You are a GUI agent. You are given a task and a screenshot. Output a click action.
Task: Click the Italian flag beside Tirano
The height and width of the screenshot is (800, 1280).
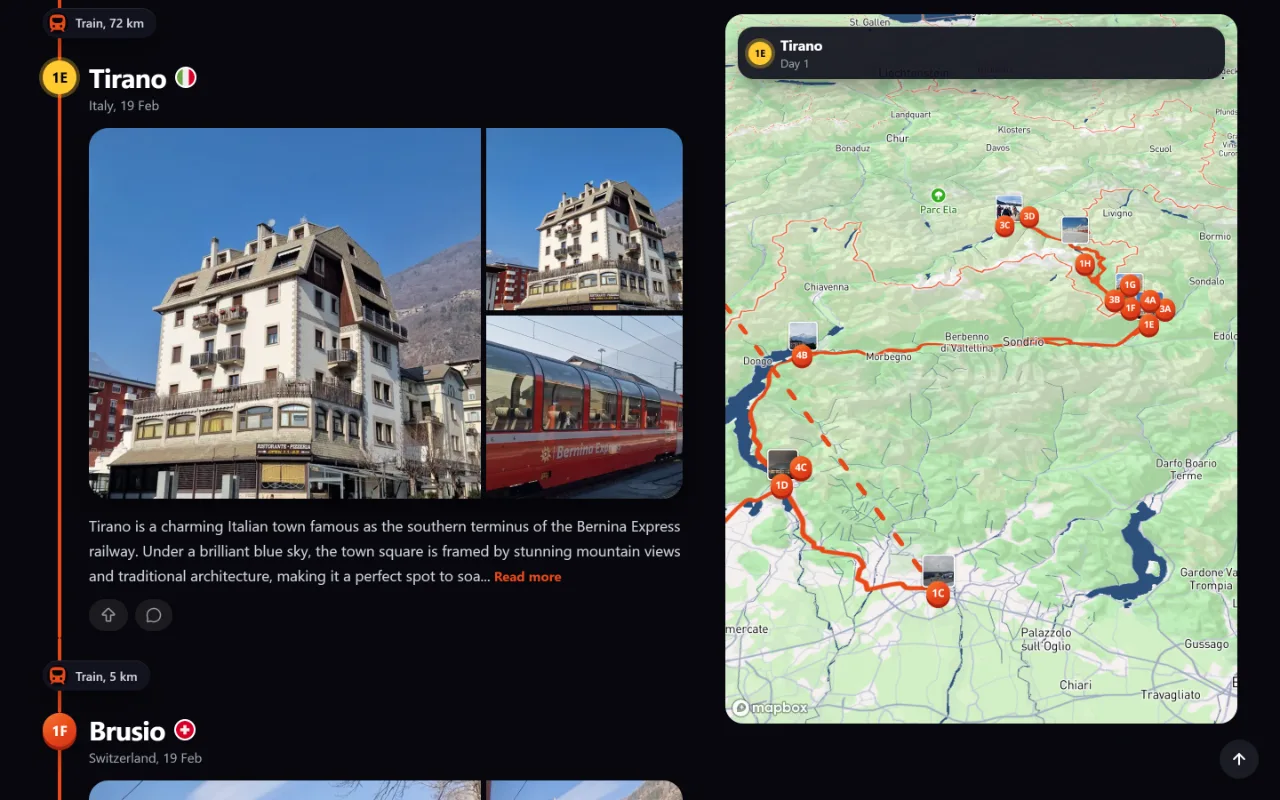(x=186, y=77)
